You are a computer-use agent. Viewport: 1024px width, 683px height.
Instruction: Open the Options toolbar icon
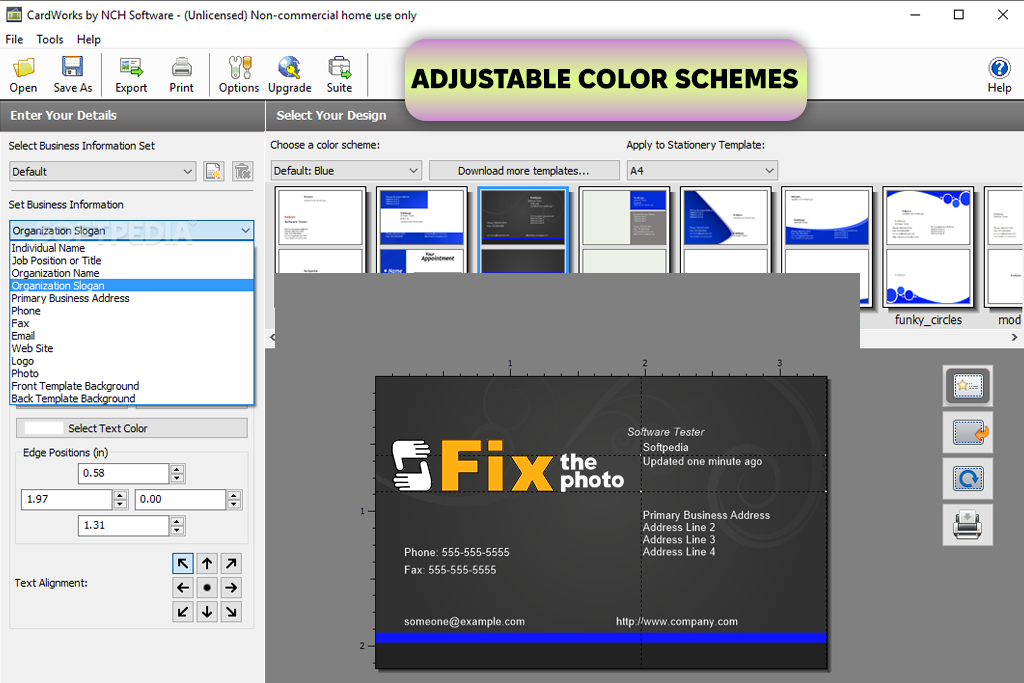click(x=238, y=74)
